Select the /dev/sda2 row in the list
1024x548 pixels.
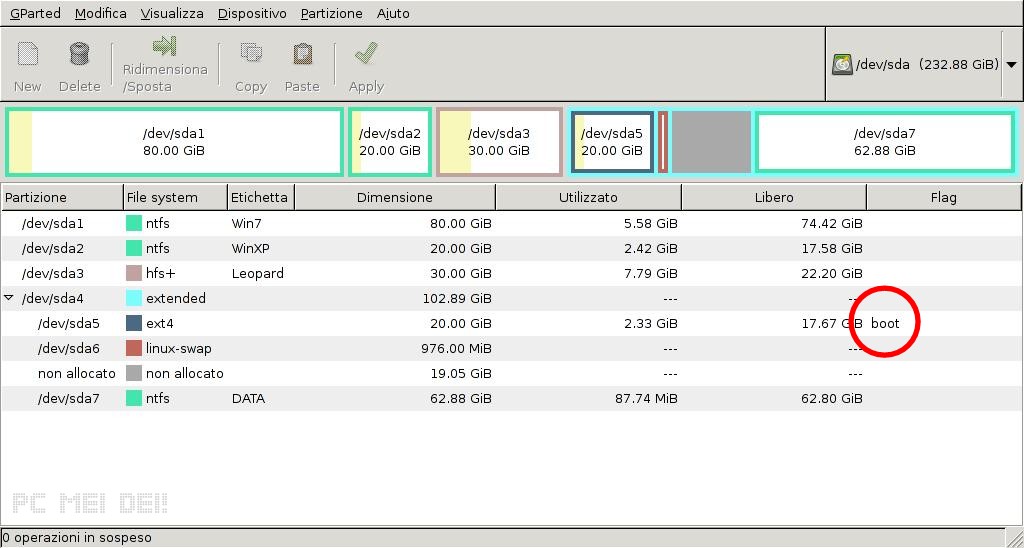(x=511, y=248)
